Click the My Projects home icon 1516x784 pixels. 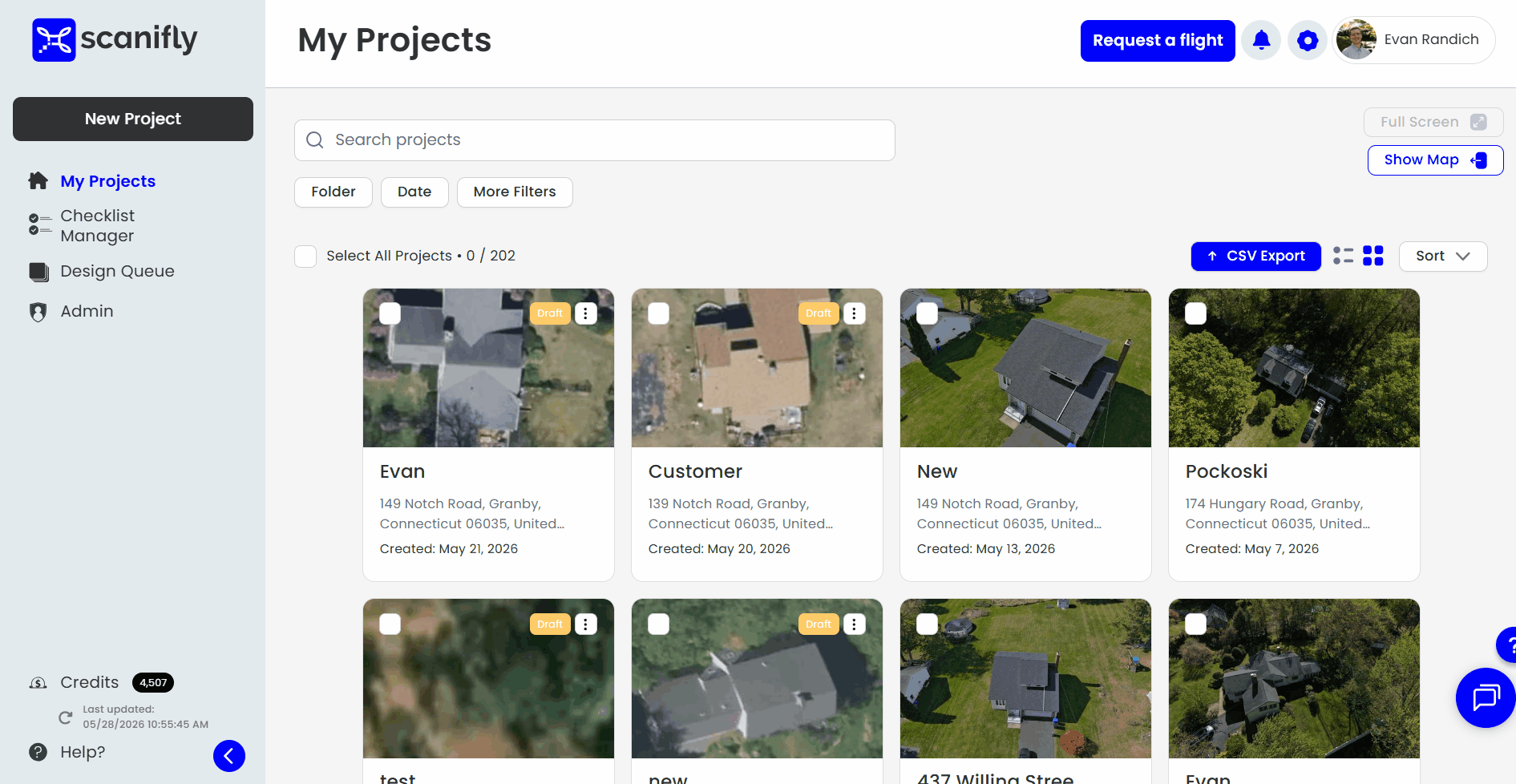pyautogui.click(x=38, y=180)
